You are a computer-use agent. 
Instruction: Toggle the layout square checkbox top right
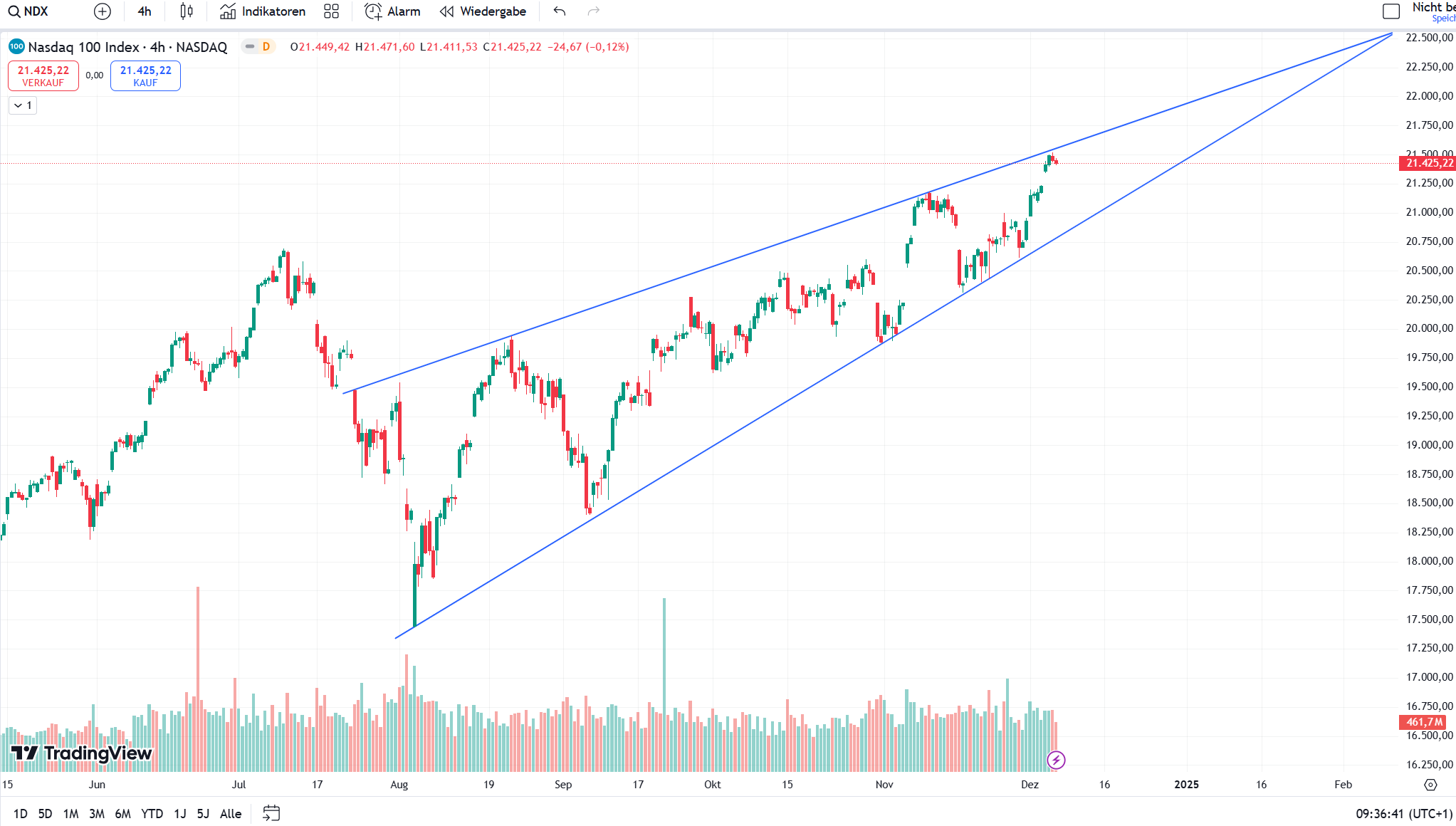[x=1390, y=11]
